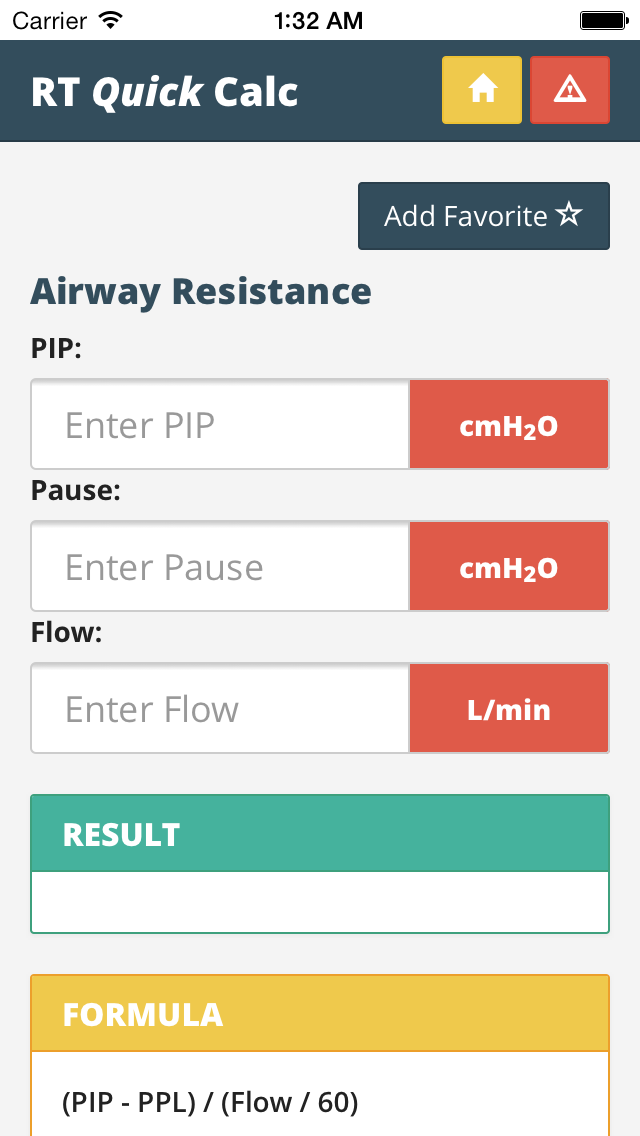Tap the Airway Resistance heading

click(201, 291)
